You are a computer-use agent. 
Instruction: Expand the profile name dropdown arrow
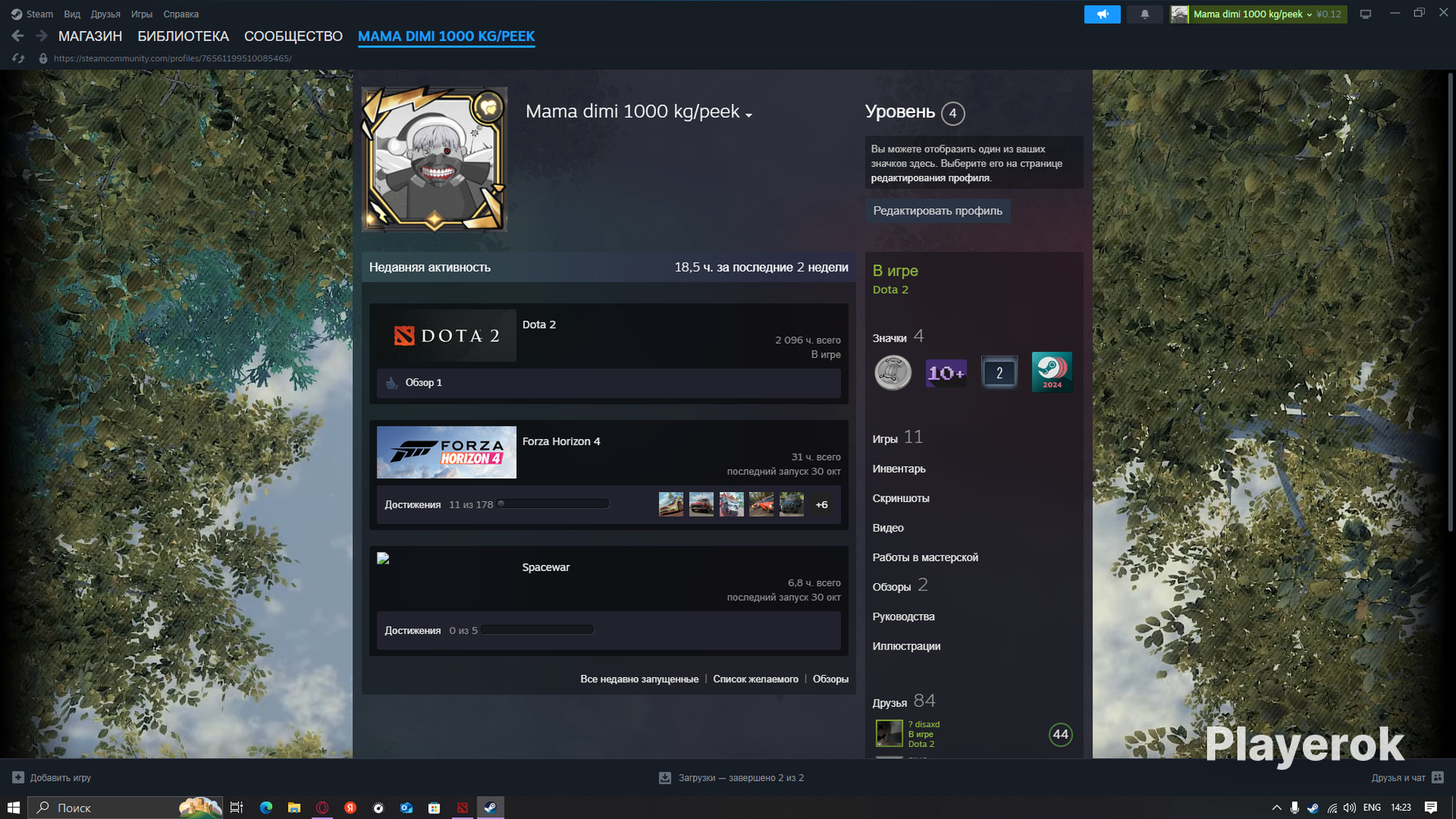pyautogui.click(x=748, y=115)
